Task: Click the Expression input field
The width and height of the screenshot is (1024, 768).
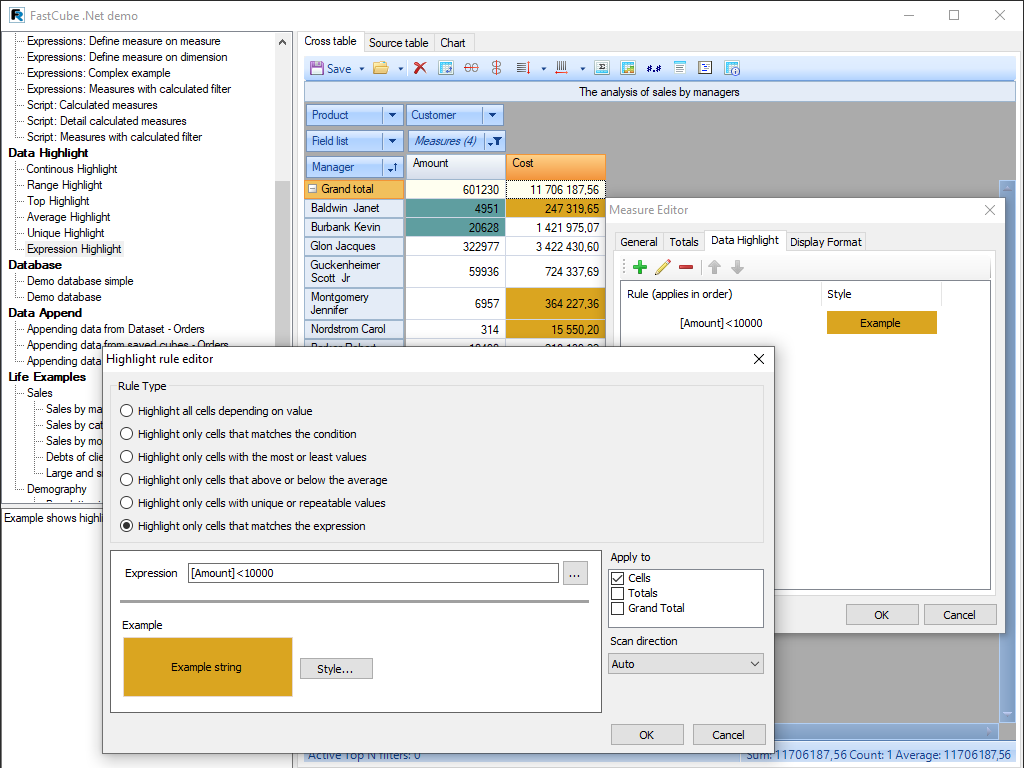Action: click(373, 573)
